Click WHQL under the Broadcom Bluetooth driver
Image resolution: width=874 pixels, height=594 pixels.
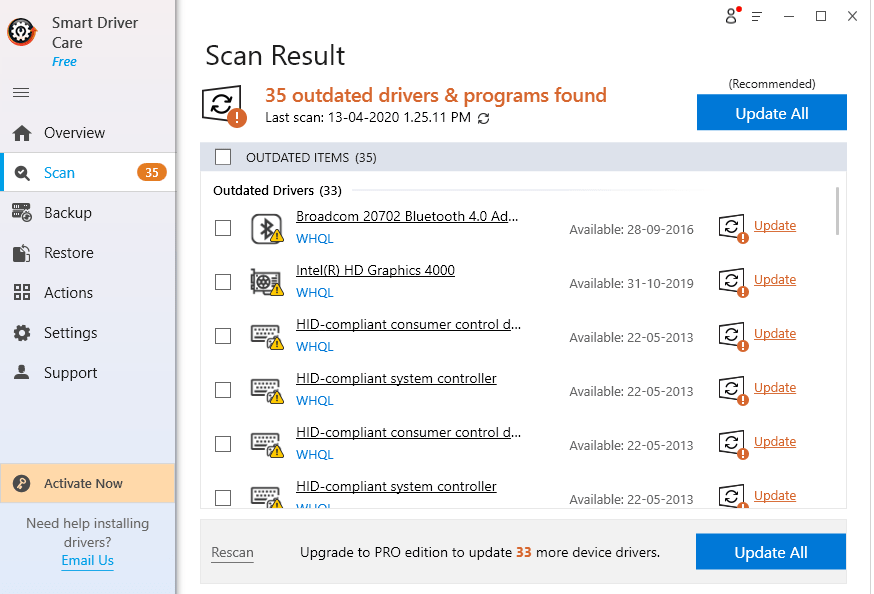point(314,238)
